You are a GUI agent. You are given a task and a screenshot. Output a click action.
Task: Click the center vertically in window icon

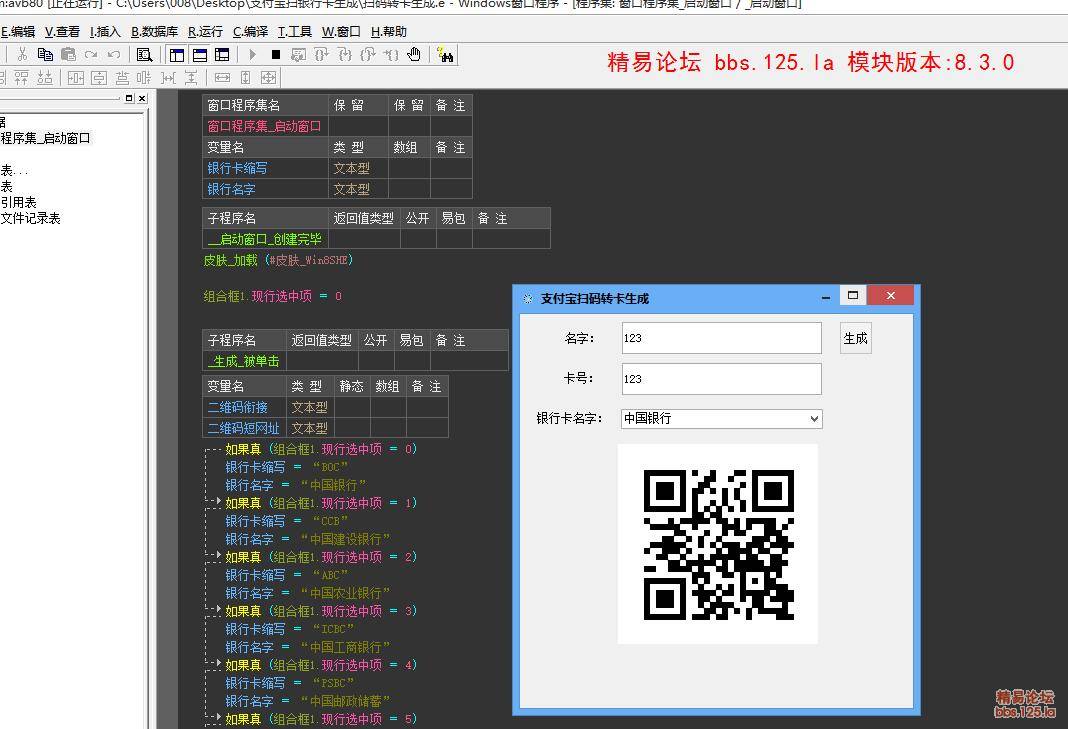[99, 78]
